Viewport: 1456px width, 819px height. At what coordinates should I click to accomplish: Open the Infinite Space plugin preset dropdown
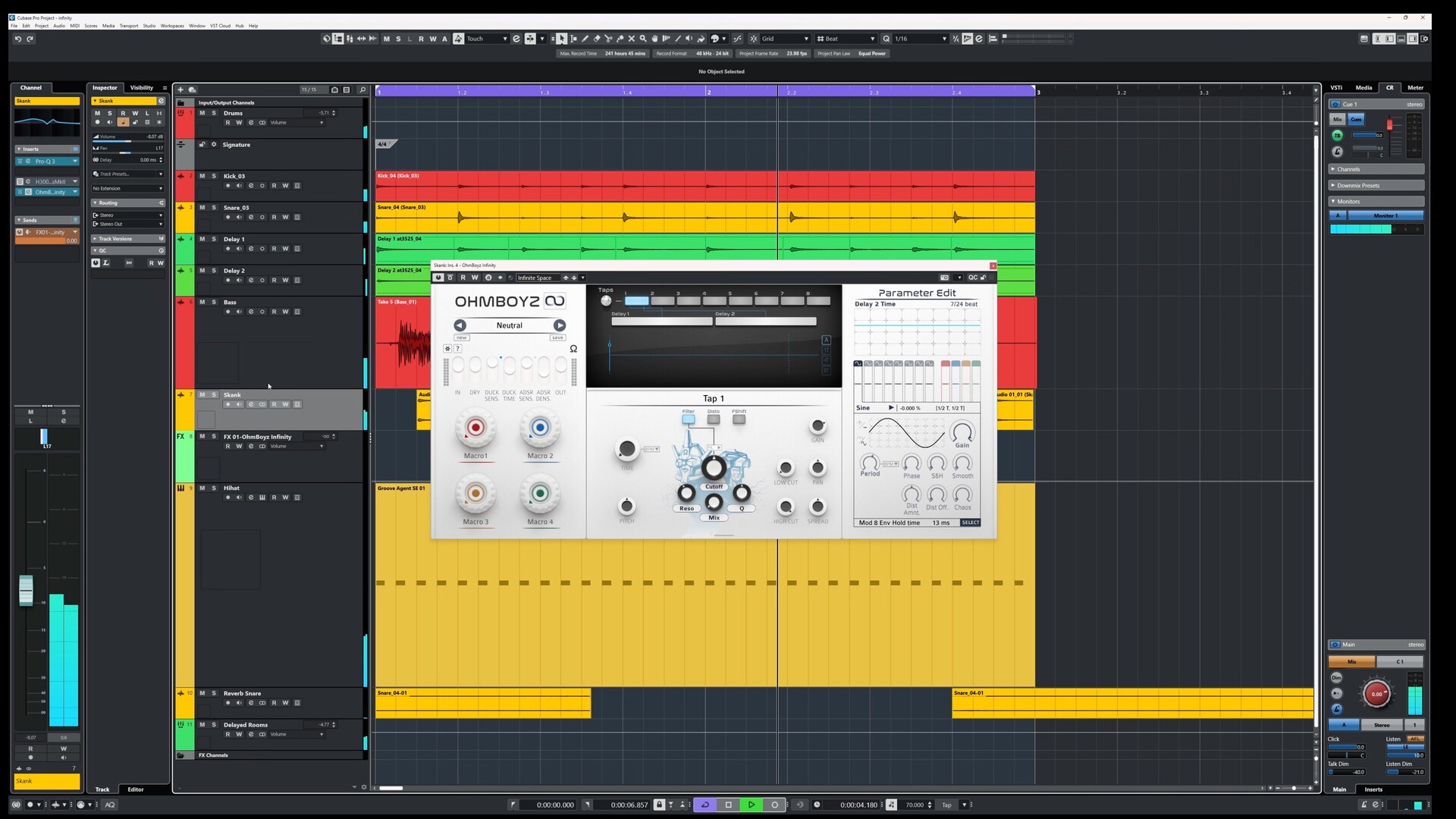click(x=582, y=278)
